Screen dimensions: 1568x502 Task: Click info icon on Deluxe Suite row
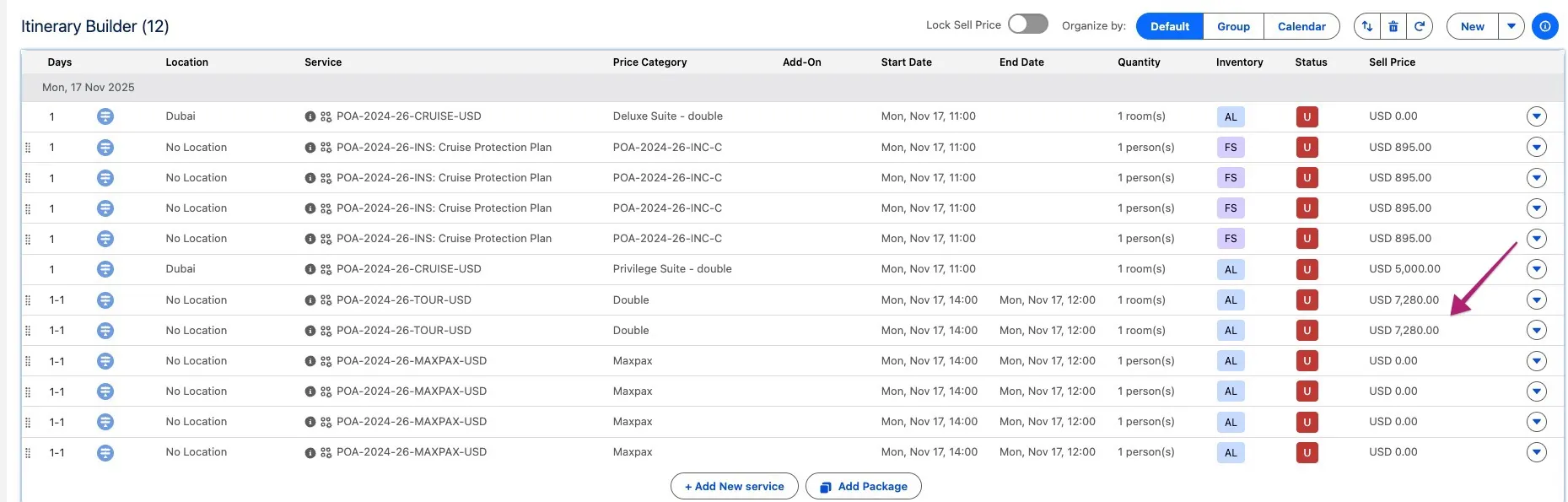[310, 117]
